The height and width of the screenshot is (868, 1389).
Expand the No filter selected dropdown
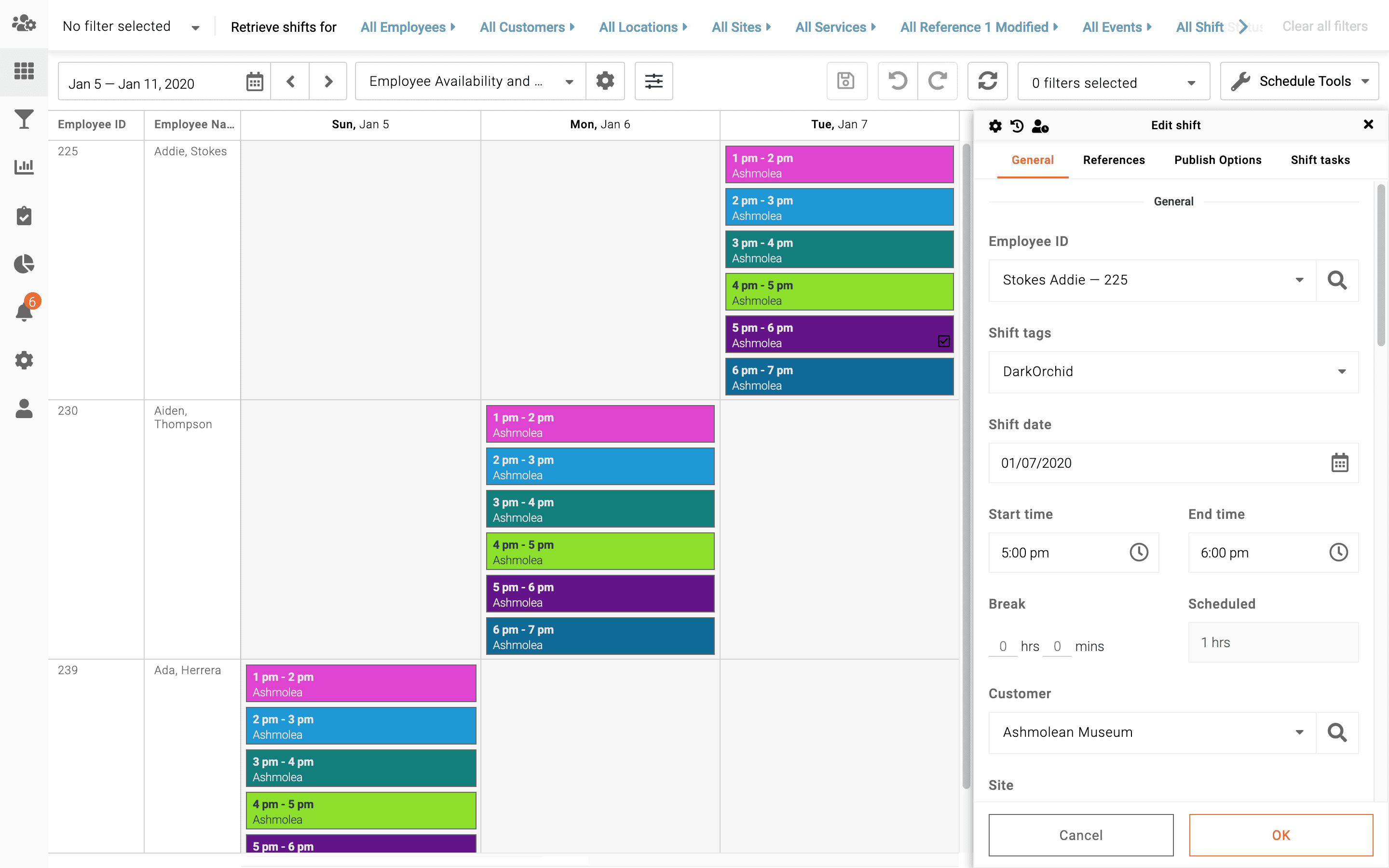point(131,27)
